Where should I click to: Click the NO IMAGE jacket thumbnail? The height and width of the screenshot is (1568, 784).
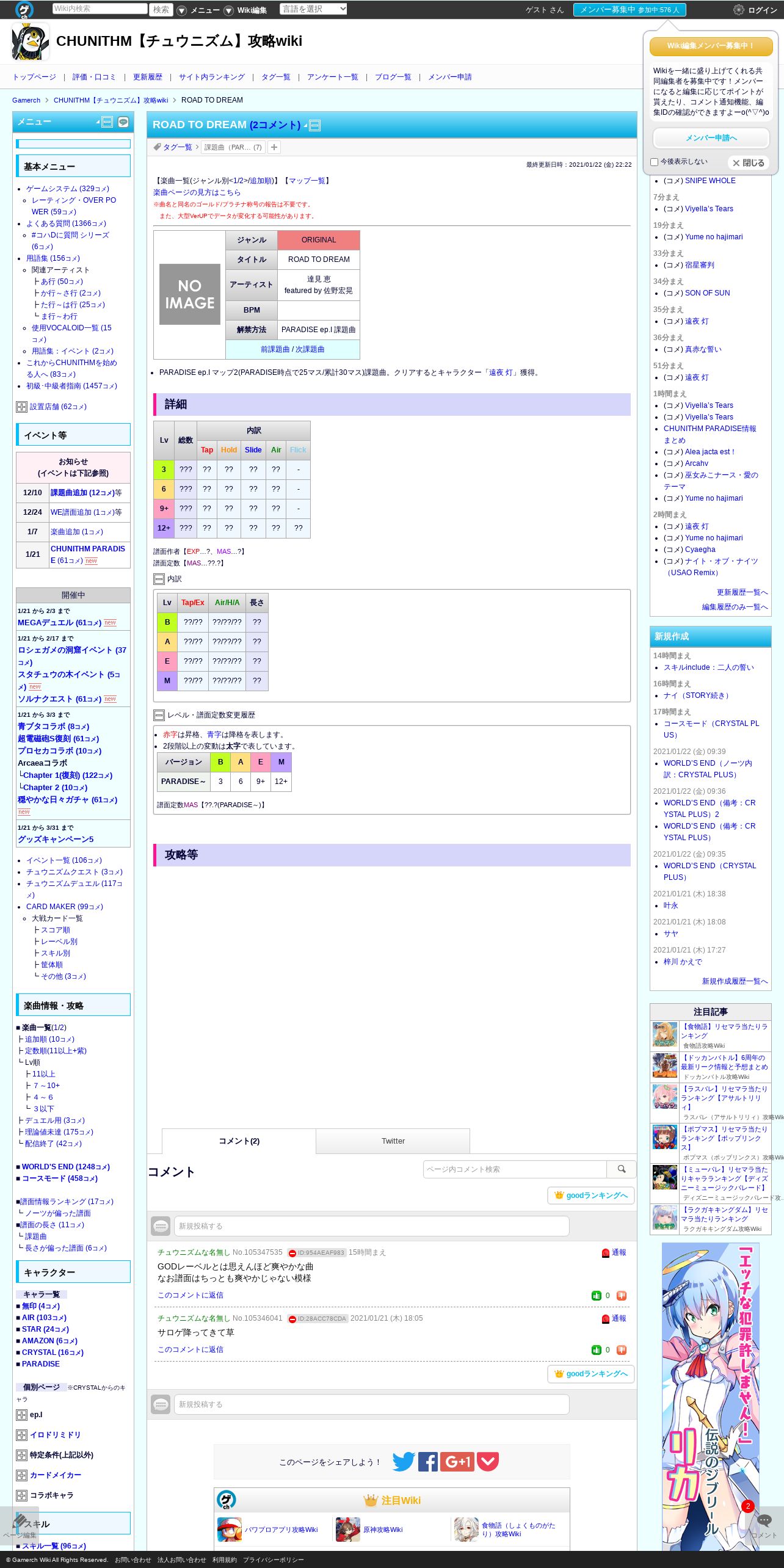[190, 294]
